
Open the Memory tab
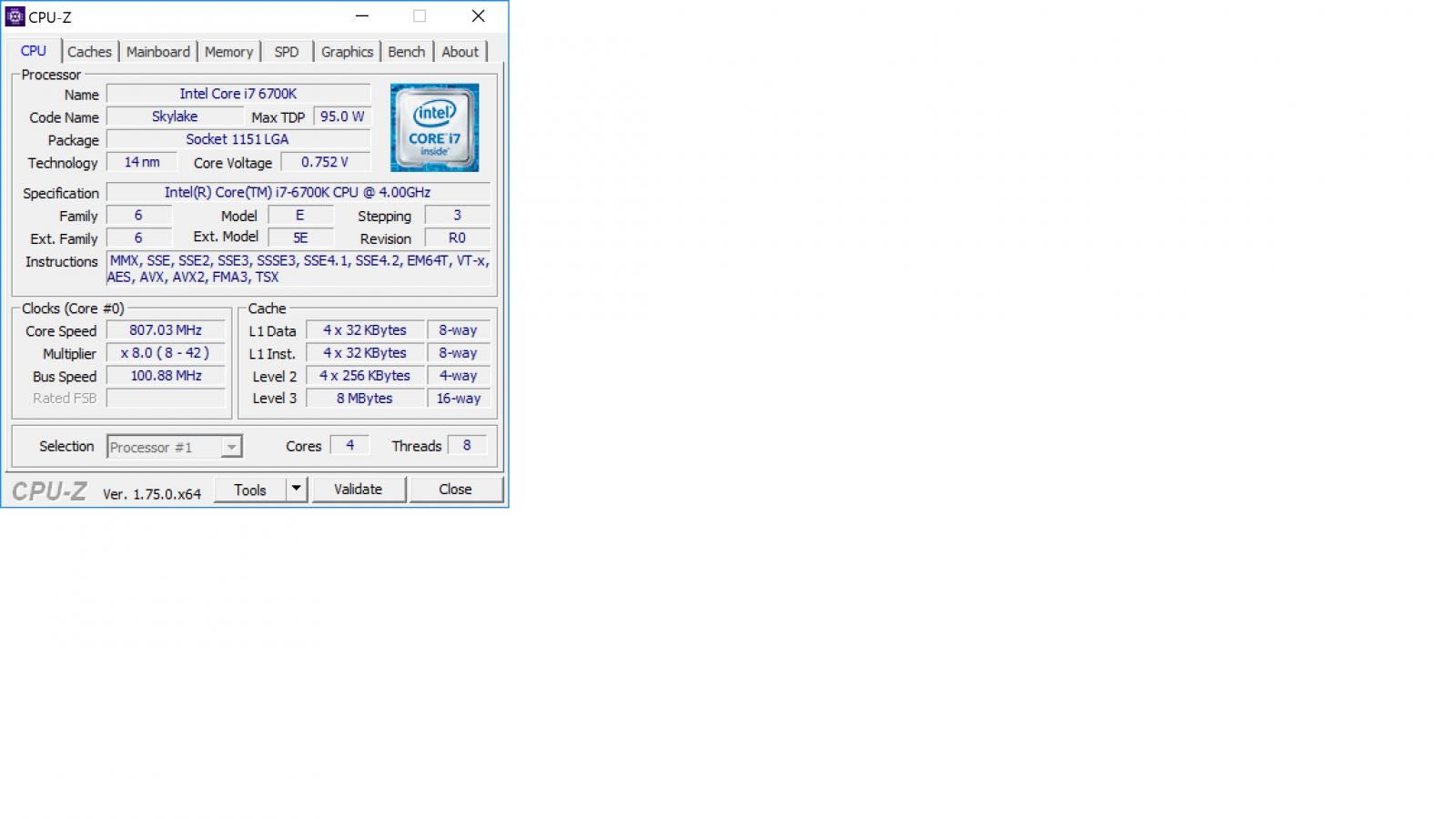point(228,52)
